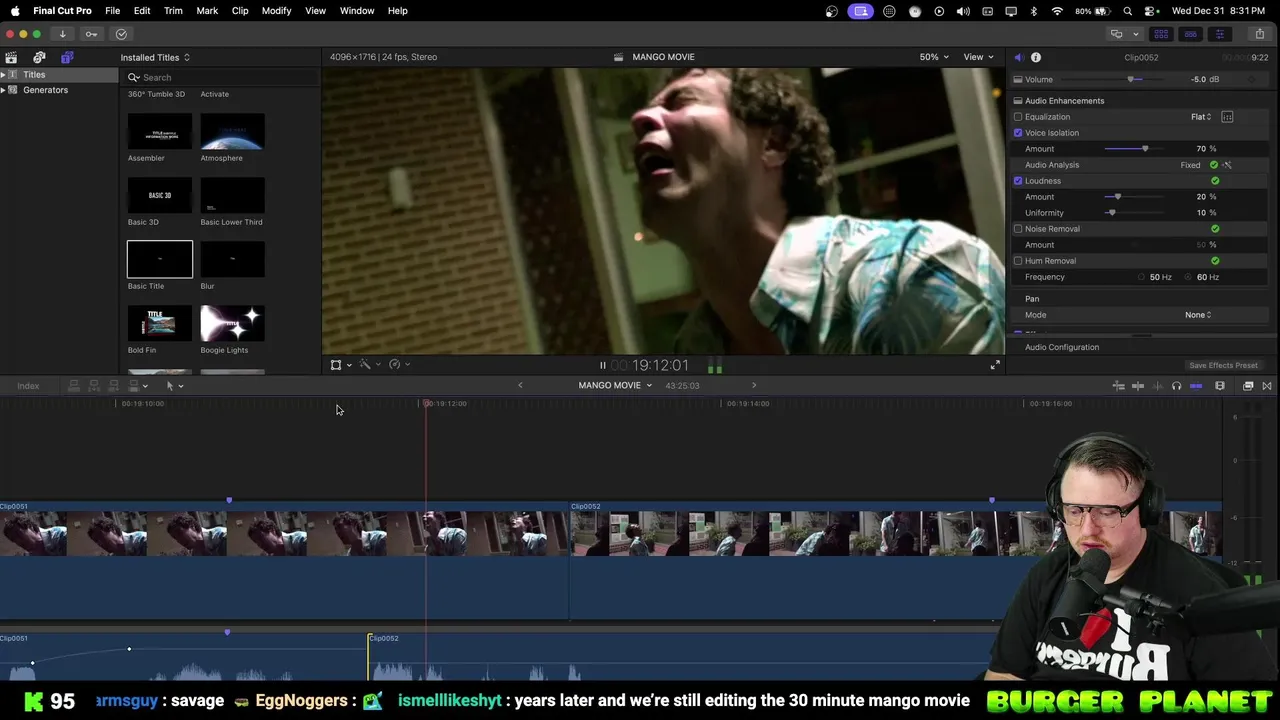Viewport: 1280px width, 720px height.
Task: Click the Share export icon
Action: click(1259, 34)
